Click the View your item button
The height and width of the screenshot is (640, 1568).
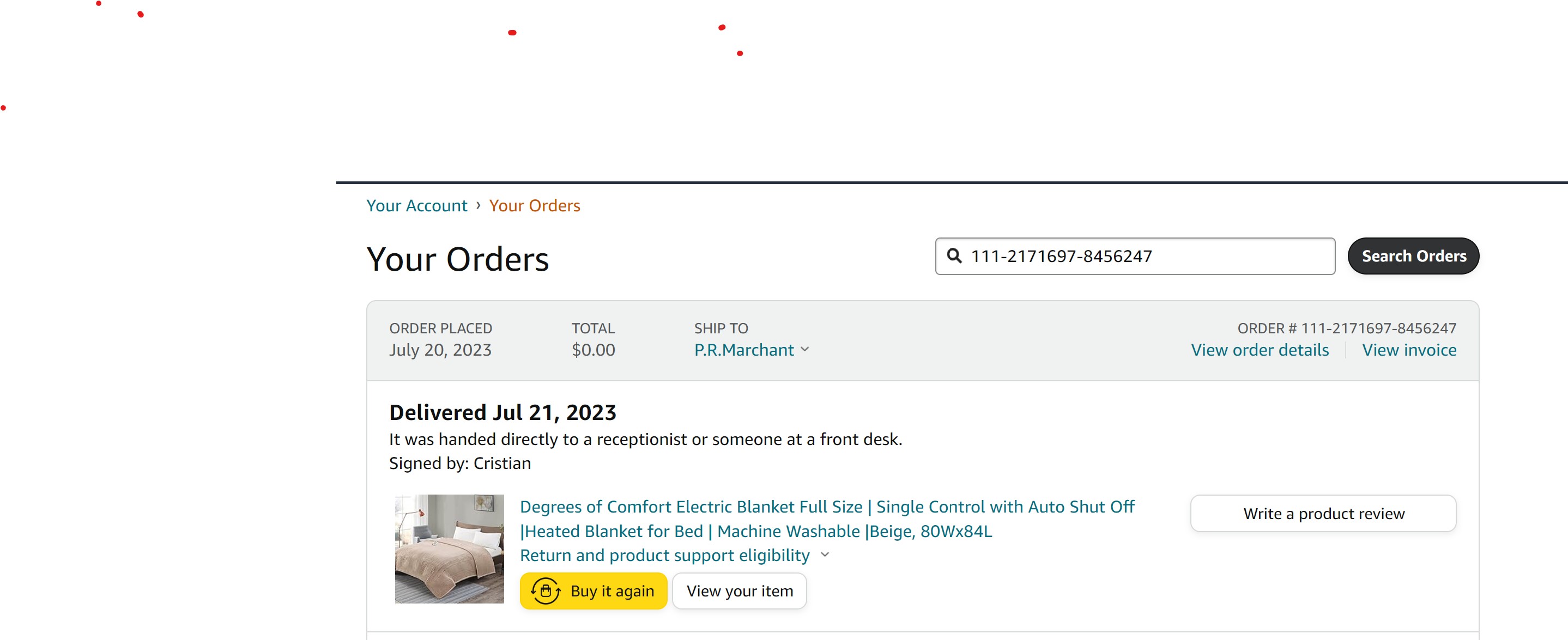740,591
